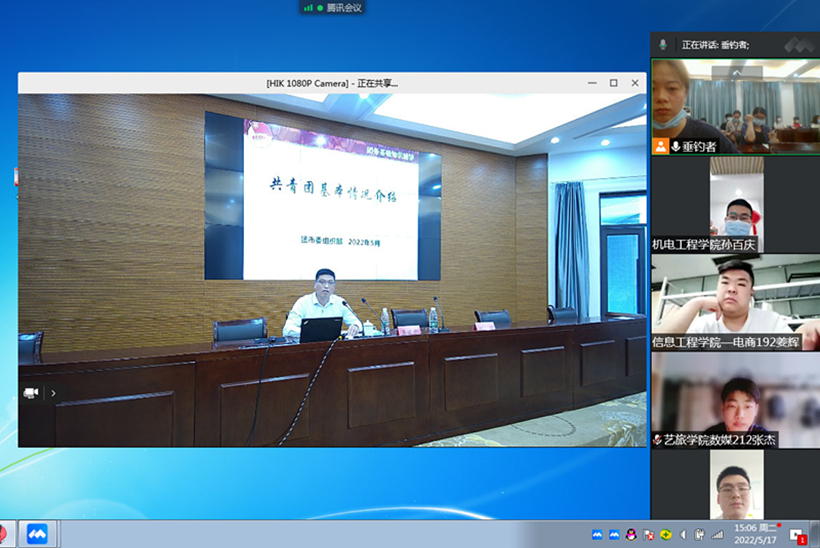Viewport: 820px width, 548px height.
Task: Open the QQ penguin tray icon
Action: pos(631,534)
